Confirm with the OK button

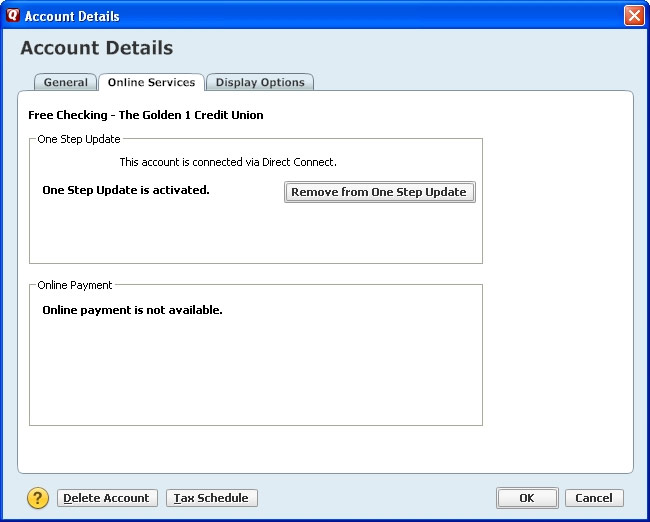pyautogui.click(x=527, y=498)
